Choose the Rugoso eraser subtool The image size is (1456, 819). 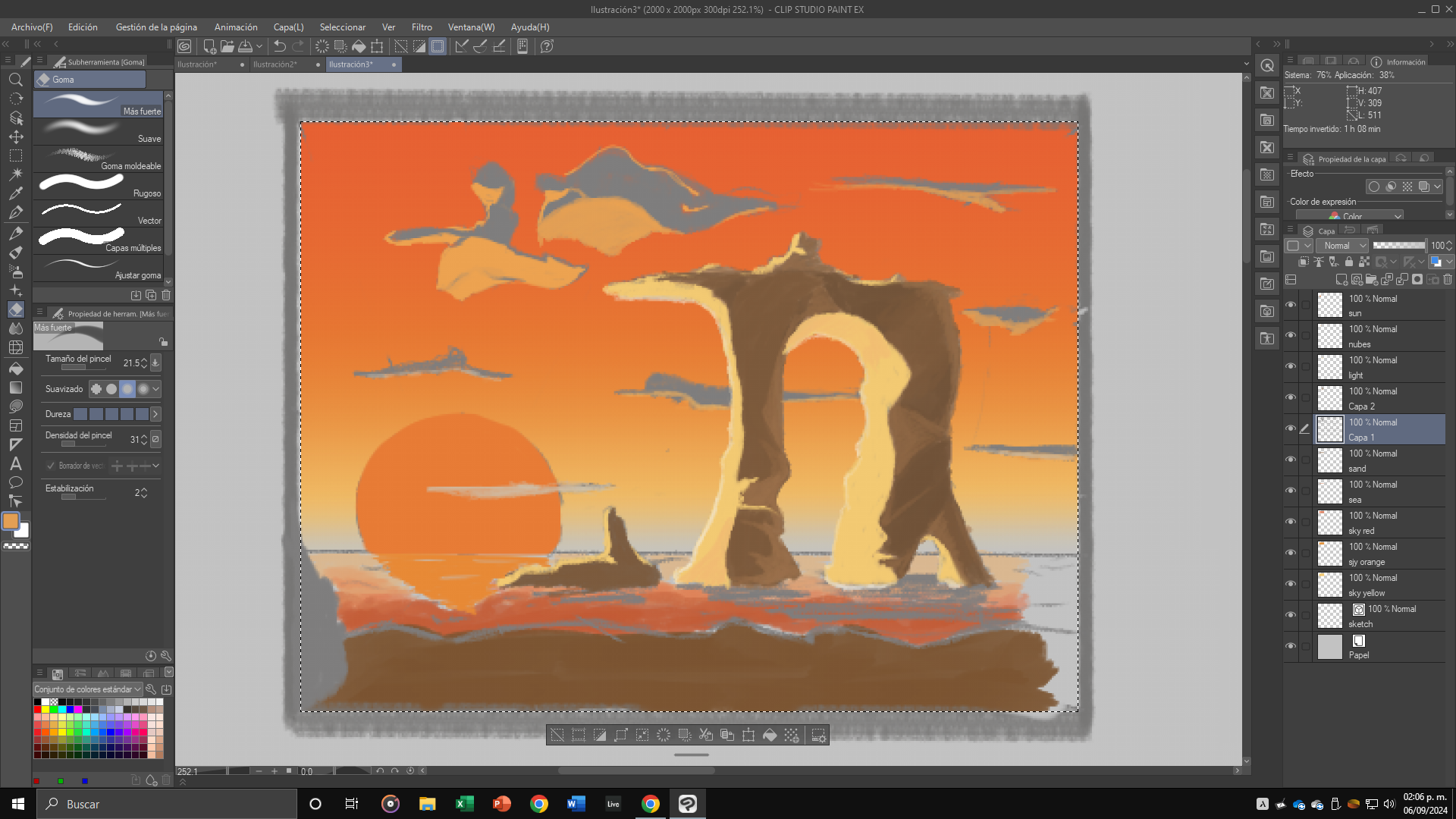pyautogui.click(x=99, y=187)
